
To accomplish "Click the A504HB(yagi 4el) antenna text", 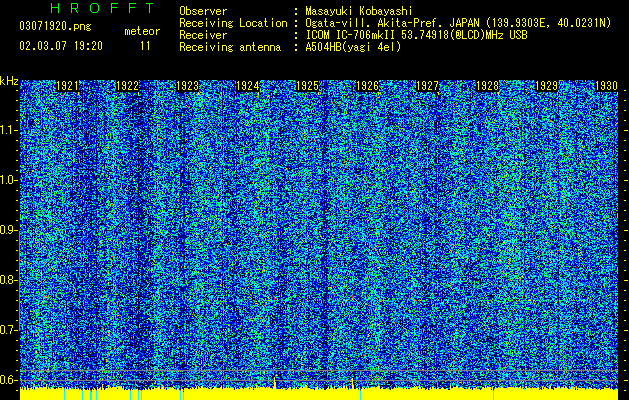I will 353,47.
